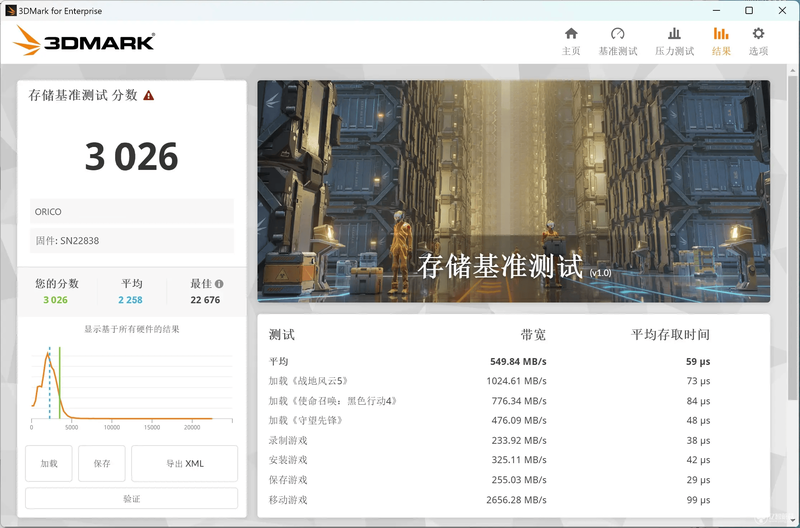Click the 2656.28 MB/s bandwidth value
The image size is (800, 528).
[x=516, y=500]
